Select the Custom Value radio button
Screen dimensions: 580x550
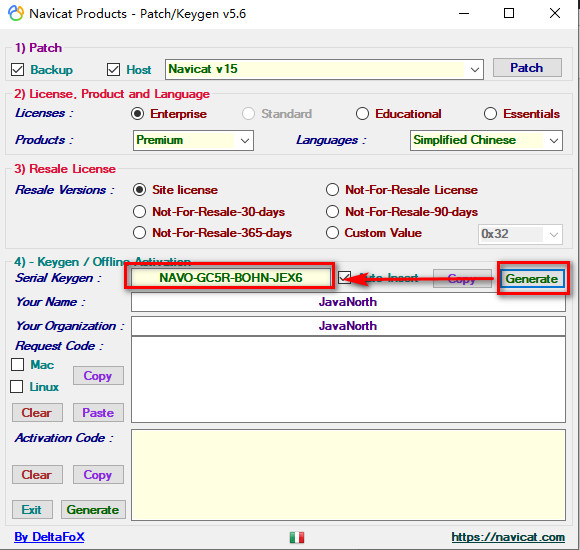[332, 233]
